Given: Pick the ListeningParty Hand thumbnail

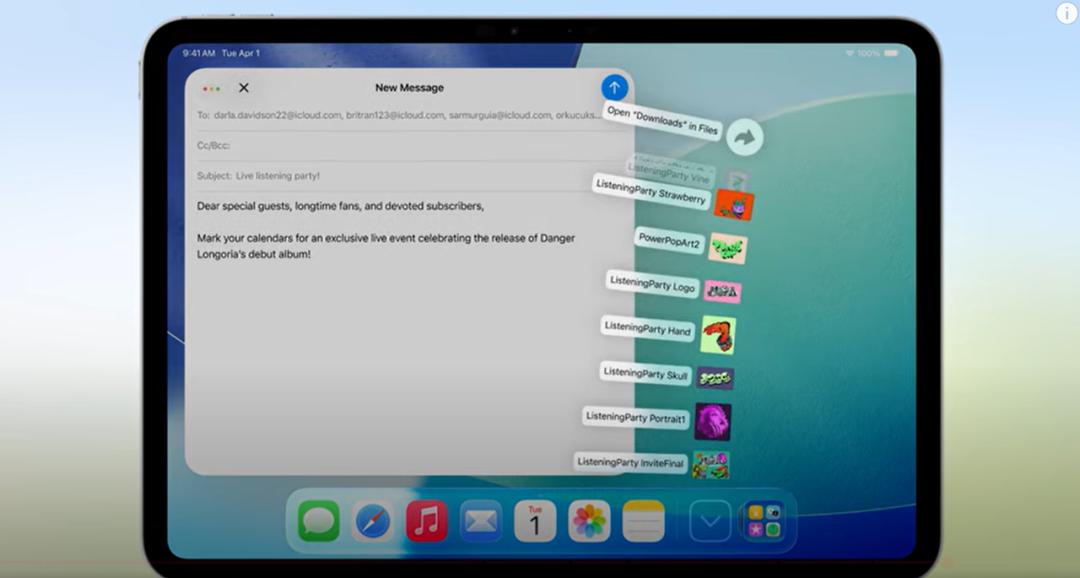Looking at the screenshot, I should pyautogui.click(x=718, y=335).
